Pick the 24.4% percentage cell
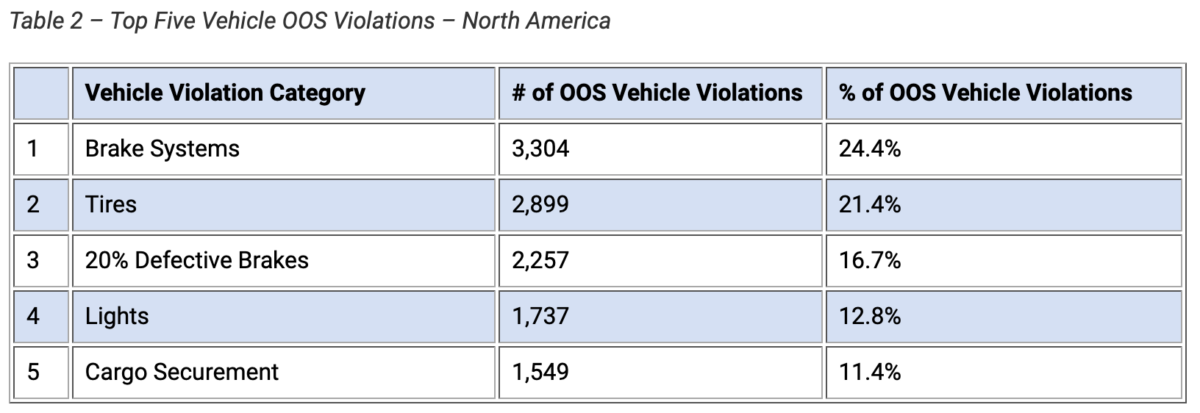This screenshot has height=413, width=1200. point(871,149)
